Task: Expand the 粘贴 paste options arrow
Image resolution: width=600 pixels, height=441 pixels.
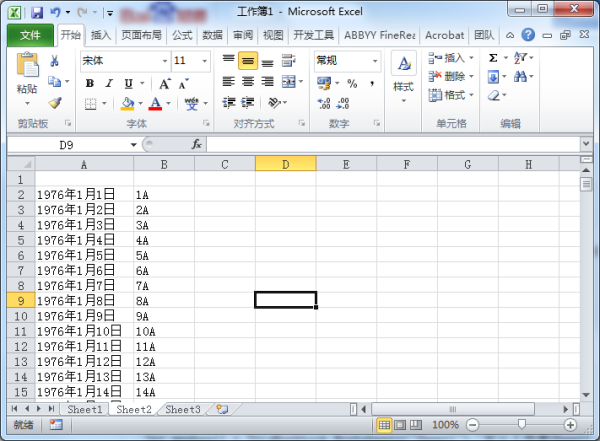Action: coord(27,103)
